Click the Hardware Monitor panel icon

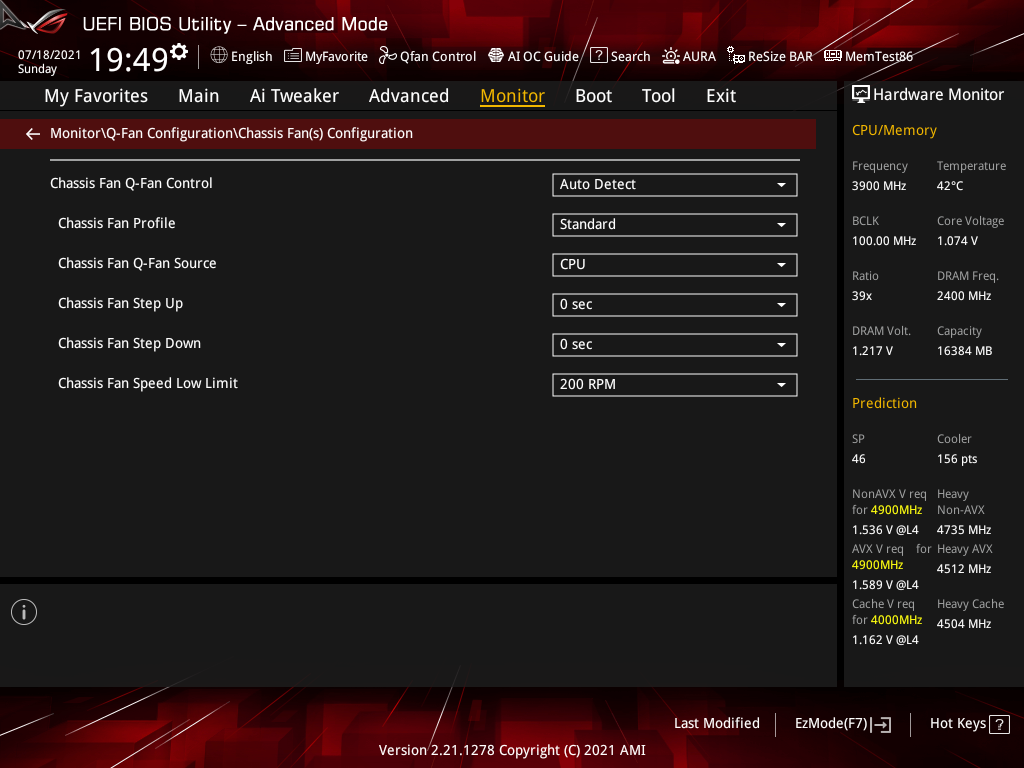(861, 93)
